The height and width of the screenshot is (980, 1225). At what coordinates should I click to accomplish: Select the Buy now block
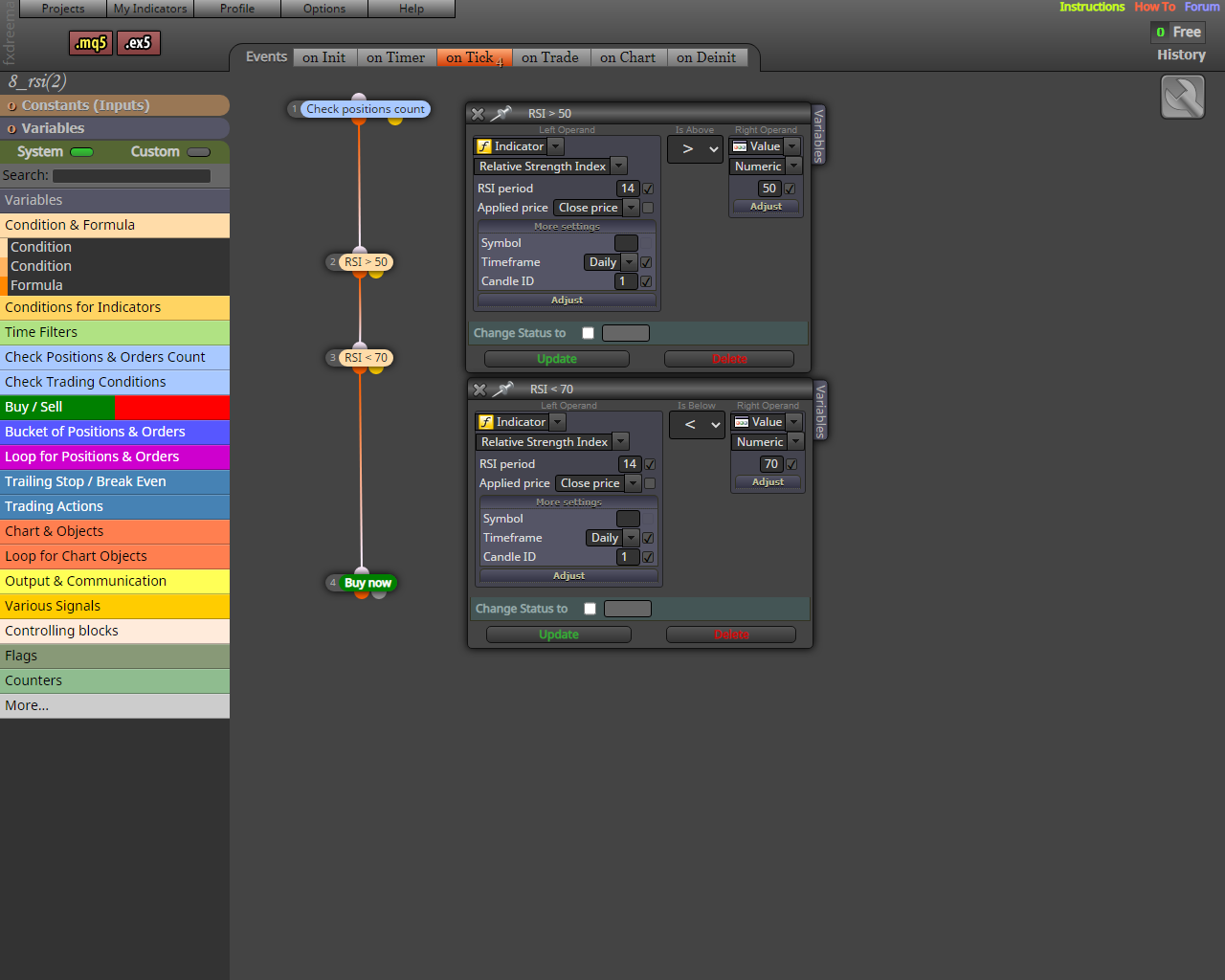point(367,583)
